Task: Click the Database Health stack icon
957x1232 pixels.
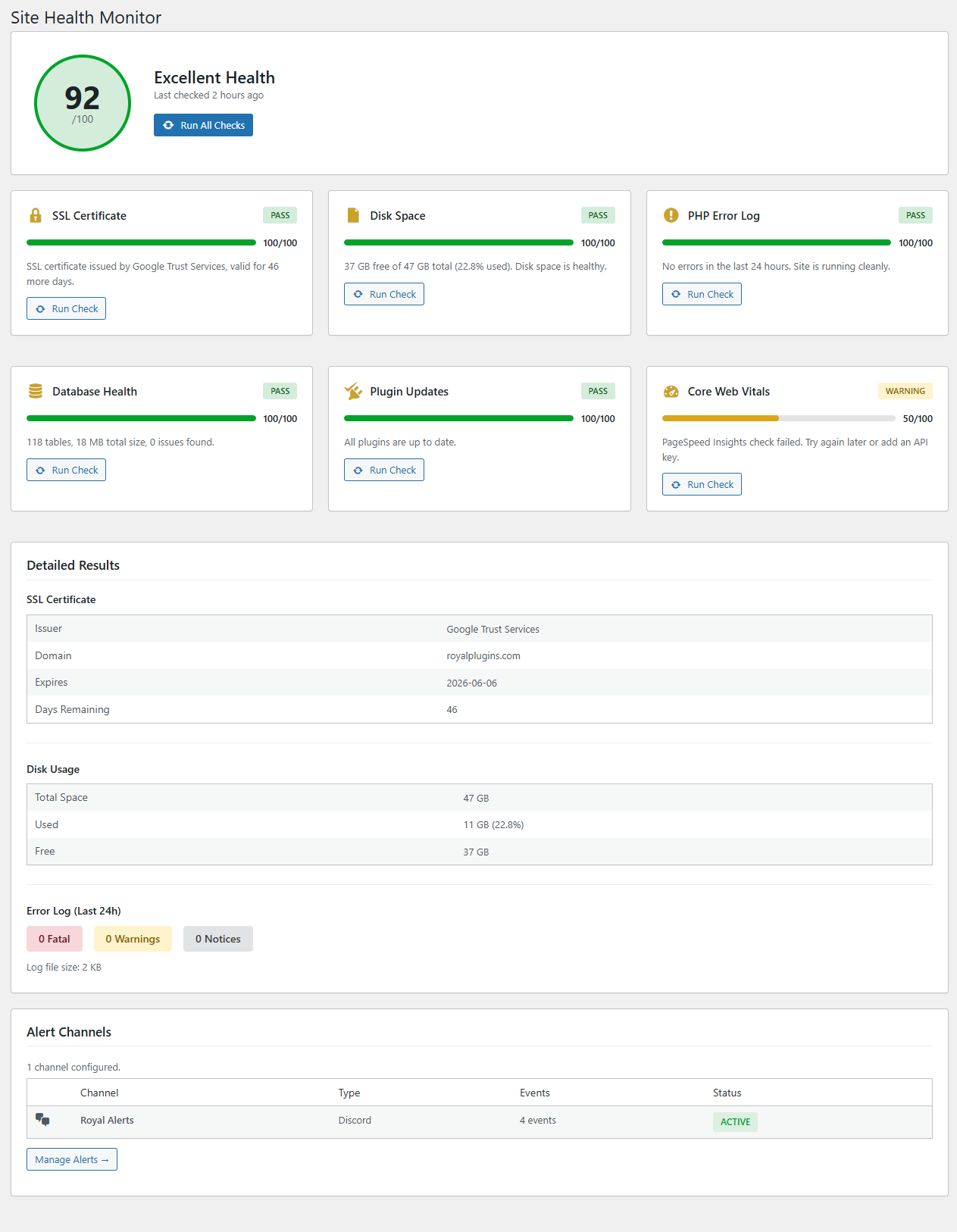Action: click(35, 392)
